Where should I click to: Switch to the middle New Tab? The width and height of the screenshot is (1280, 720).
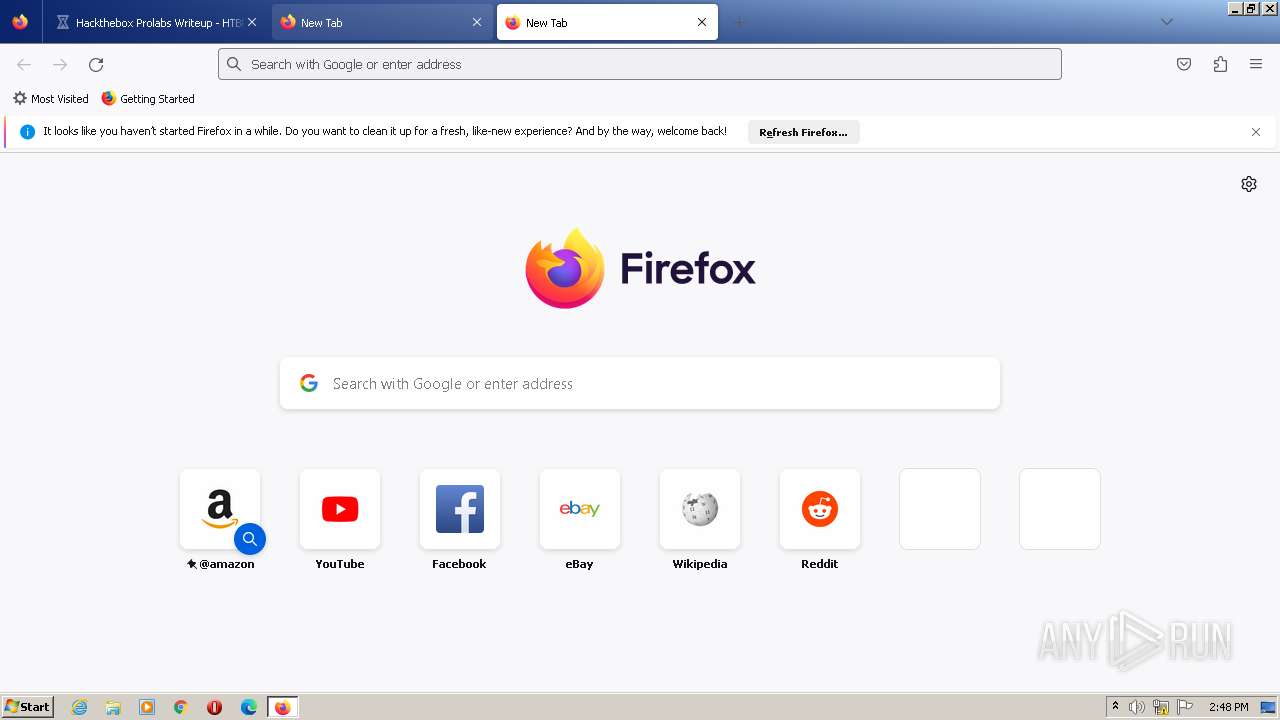(x=381, y=22)
